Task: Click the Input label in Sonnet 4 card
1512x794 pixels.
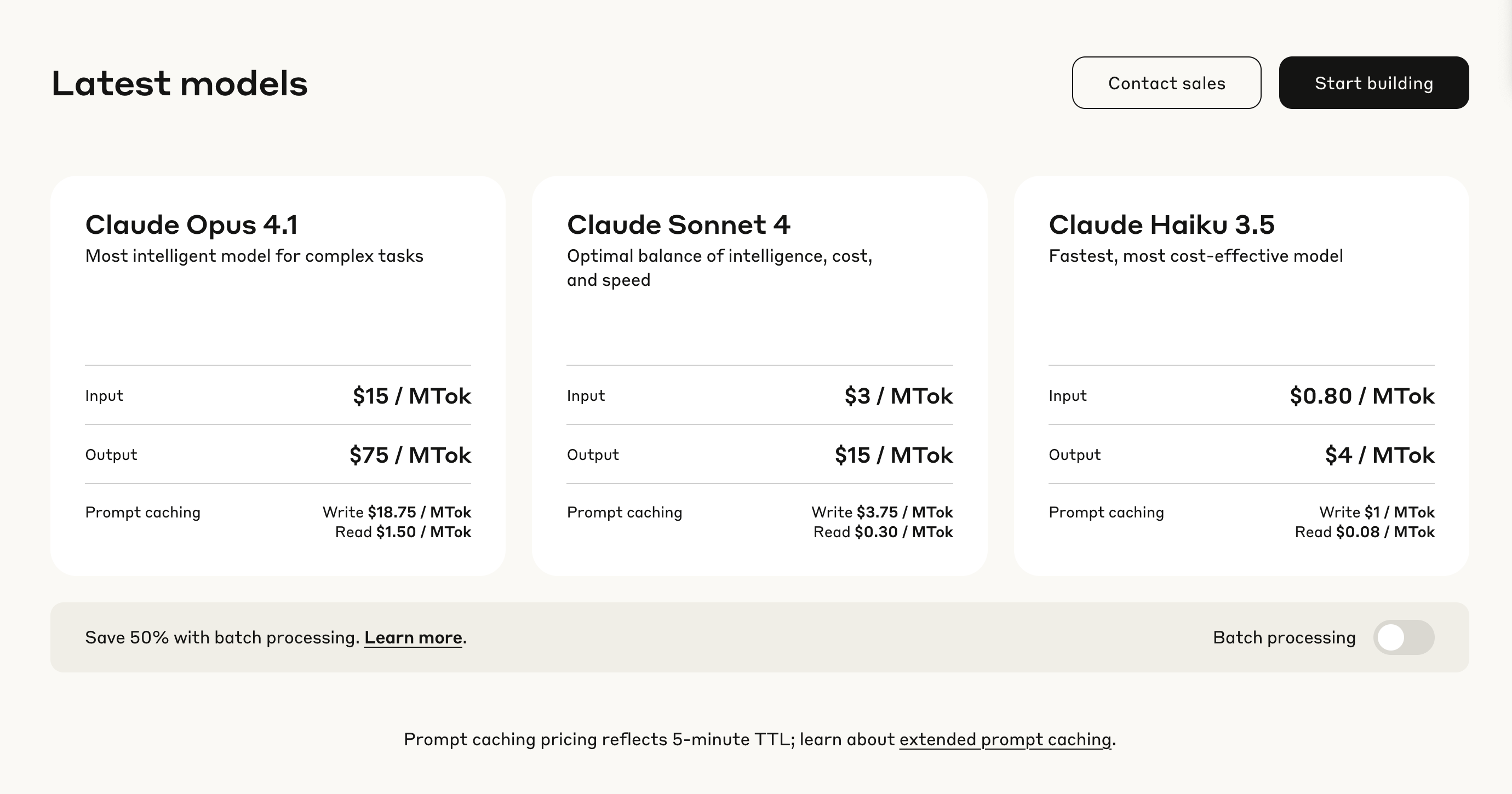Action: [586, 396]
